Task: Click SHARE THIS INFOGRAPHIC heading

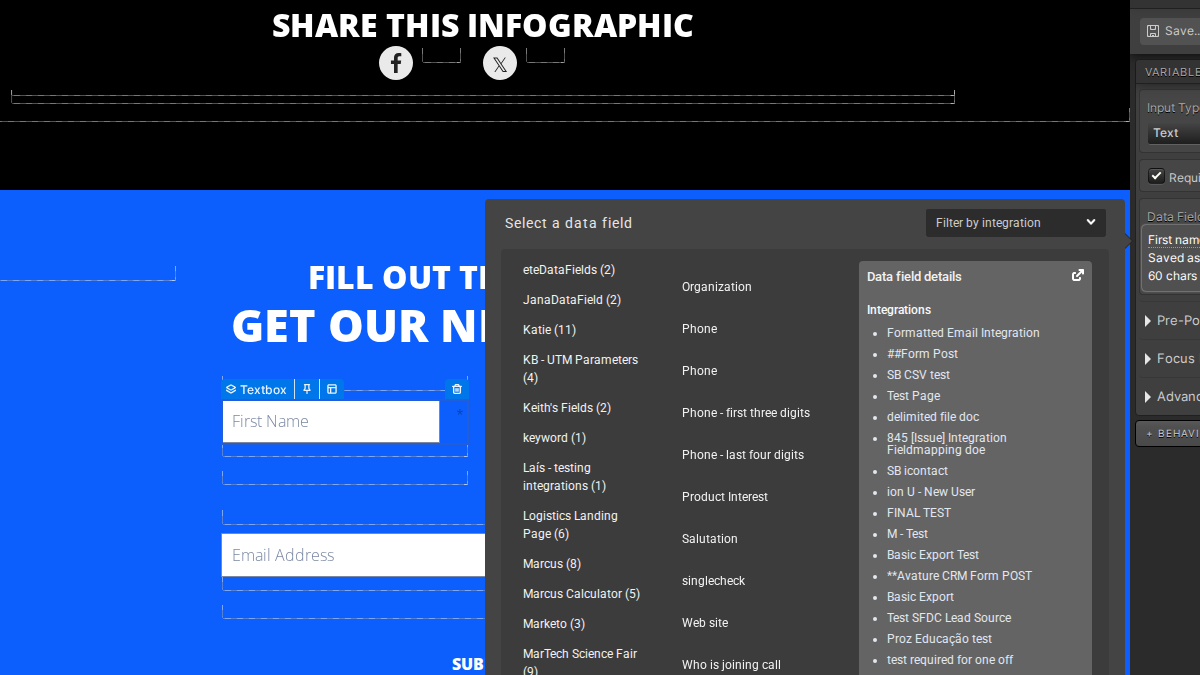Action: click(x=483, y=25)
